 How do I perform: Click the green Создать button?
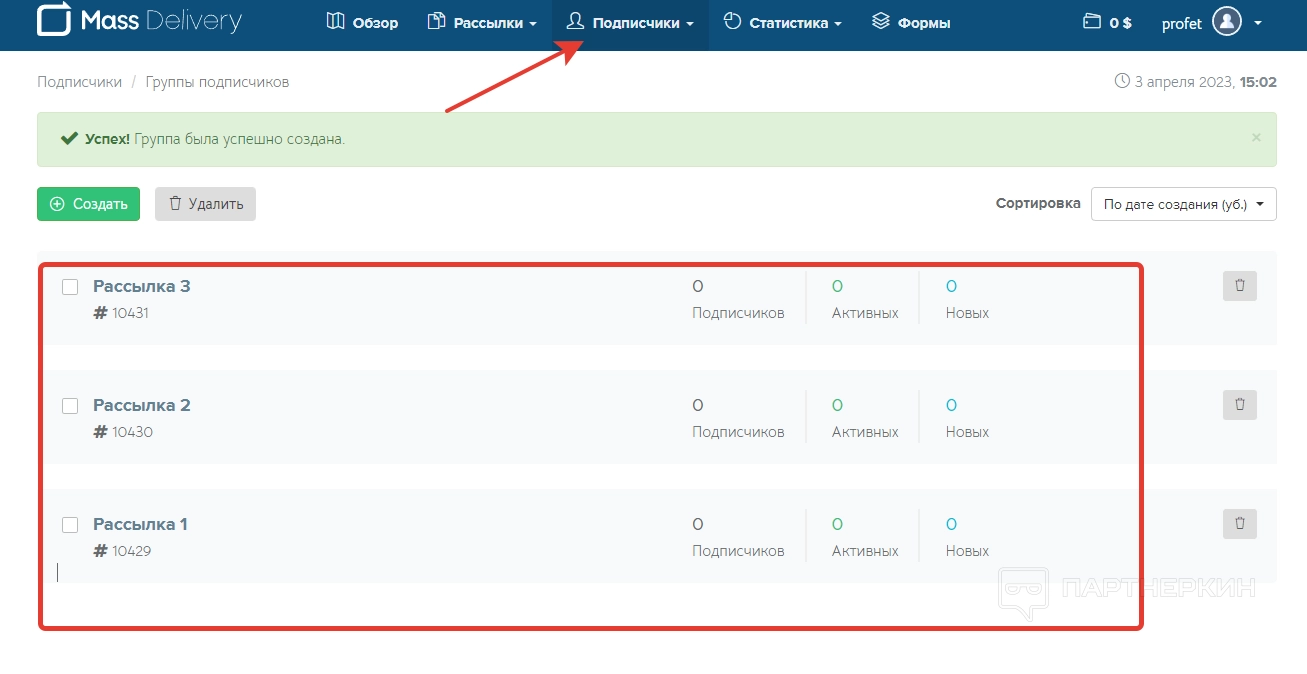click(88, 204)
